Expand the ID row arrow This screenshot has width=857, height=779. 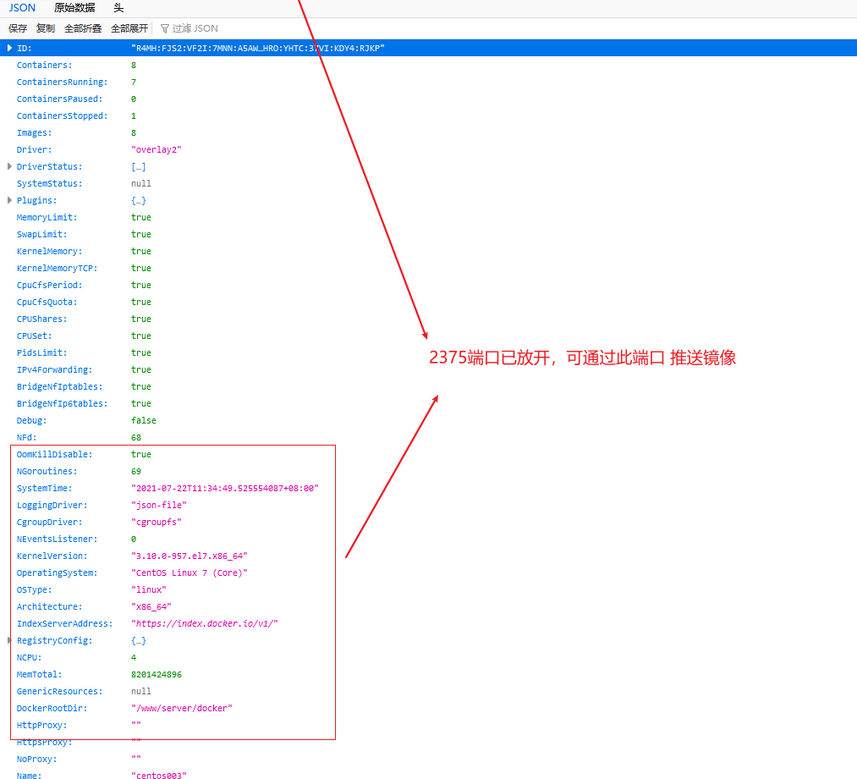tap(9, 48)
